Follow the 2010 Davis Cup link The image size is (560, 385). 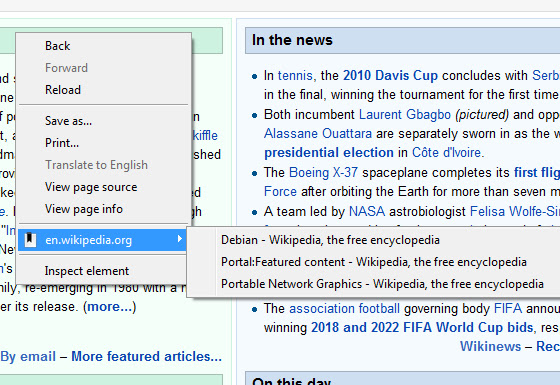pyautogui.click(x=390, y=76)
